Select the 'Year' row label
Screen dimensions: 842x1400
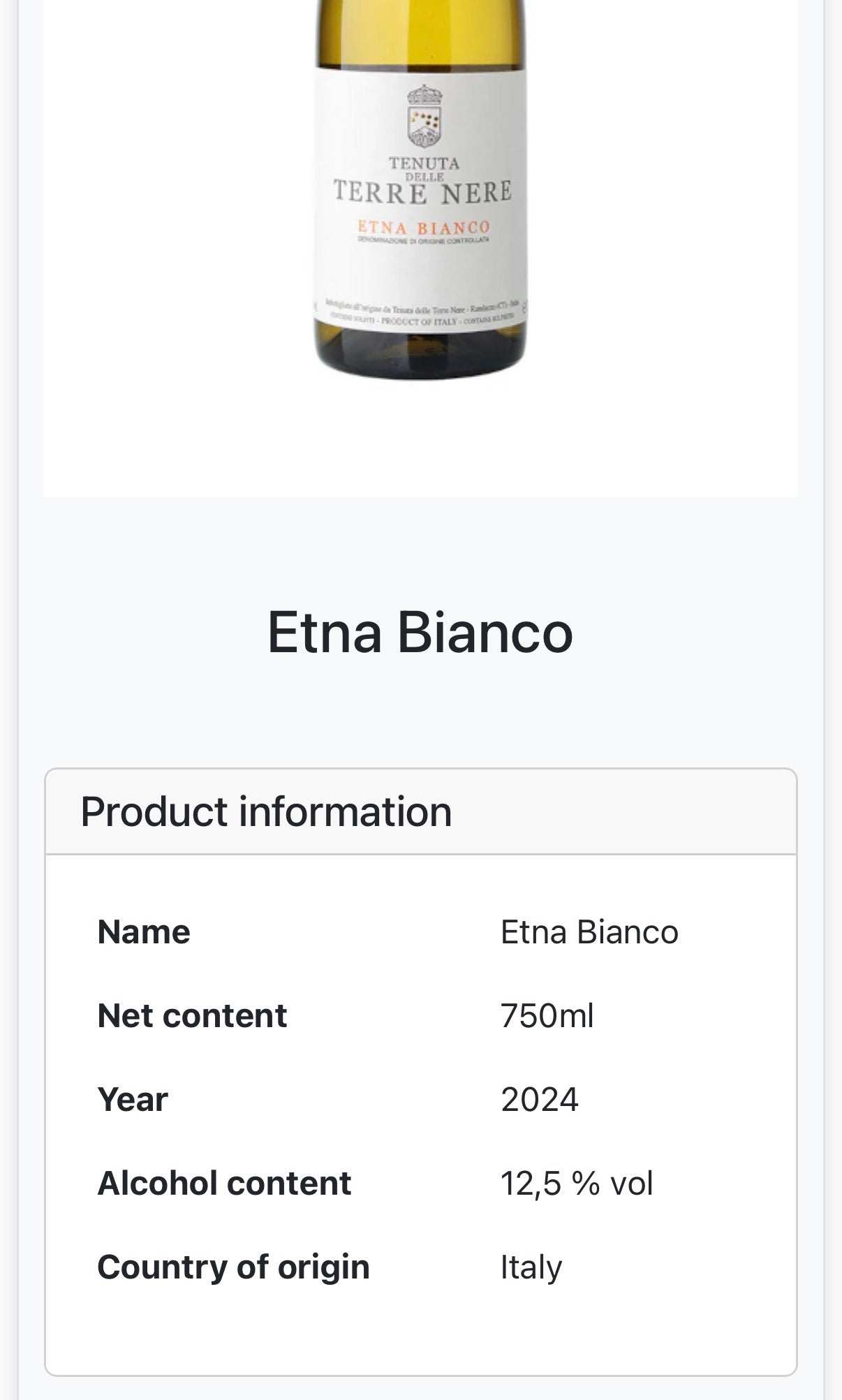[133, 1100]
